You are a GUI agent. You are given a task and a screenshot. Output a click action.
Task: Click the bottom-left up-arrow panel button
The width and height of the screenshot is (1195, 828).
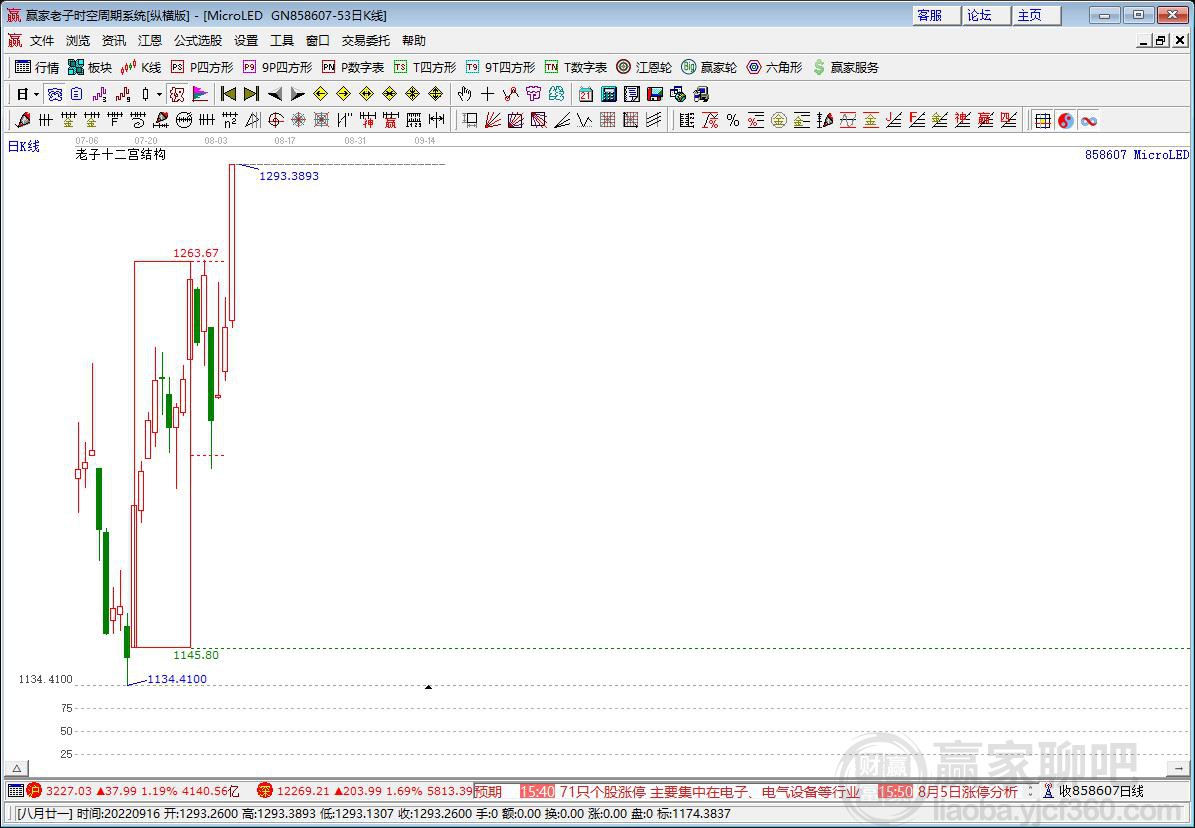[16, 769]
